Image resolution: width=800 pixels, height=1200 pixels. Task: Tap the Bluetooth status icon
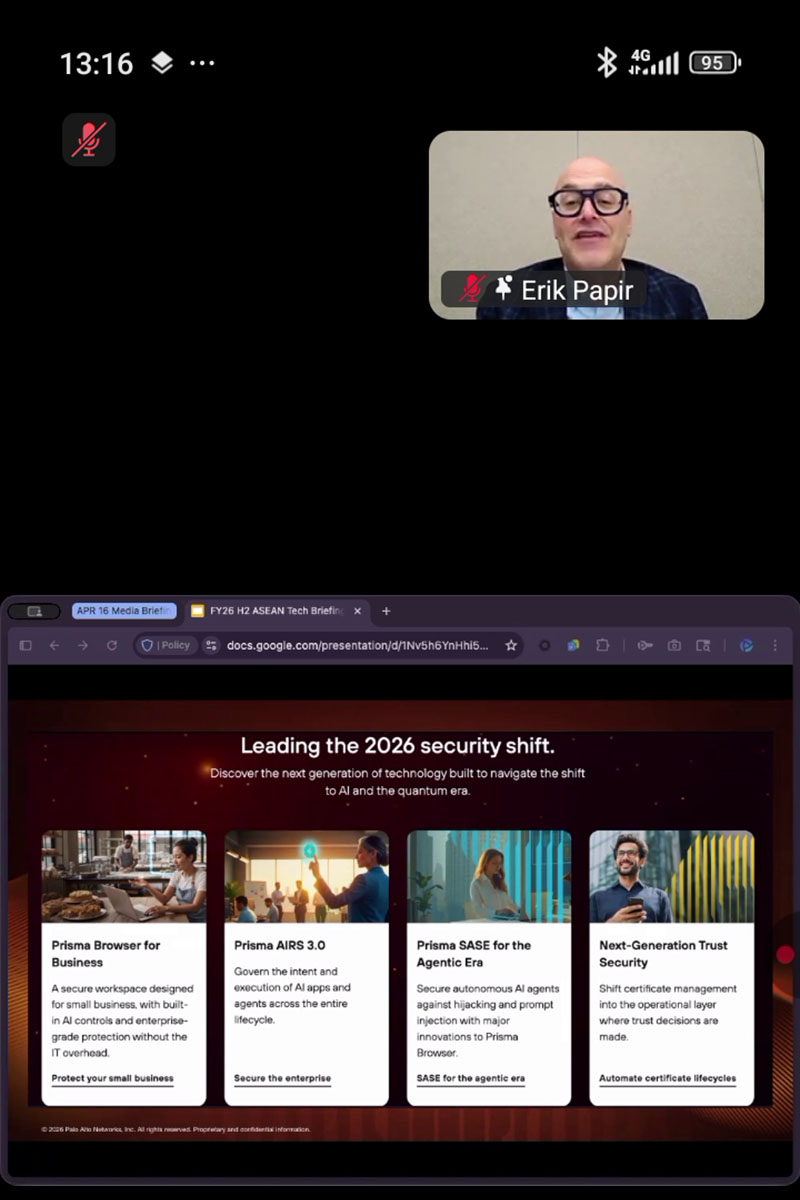[x=606, y=63]
